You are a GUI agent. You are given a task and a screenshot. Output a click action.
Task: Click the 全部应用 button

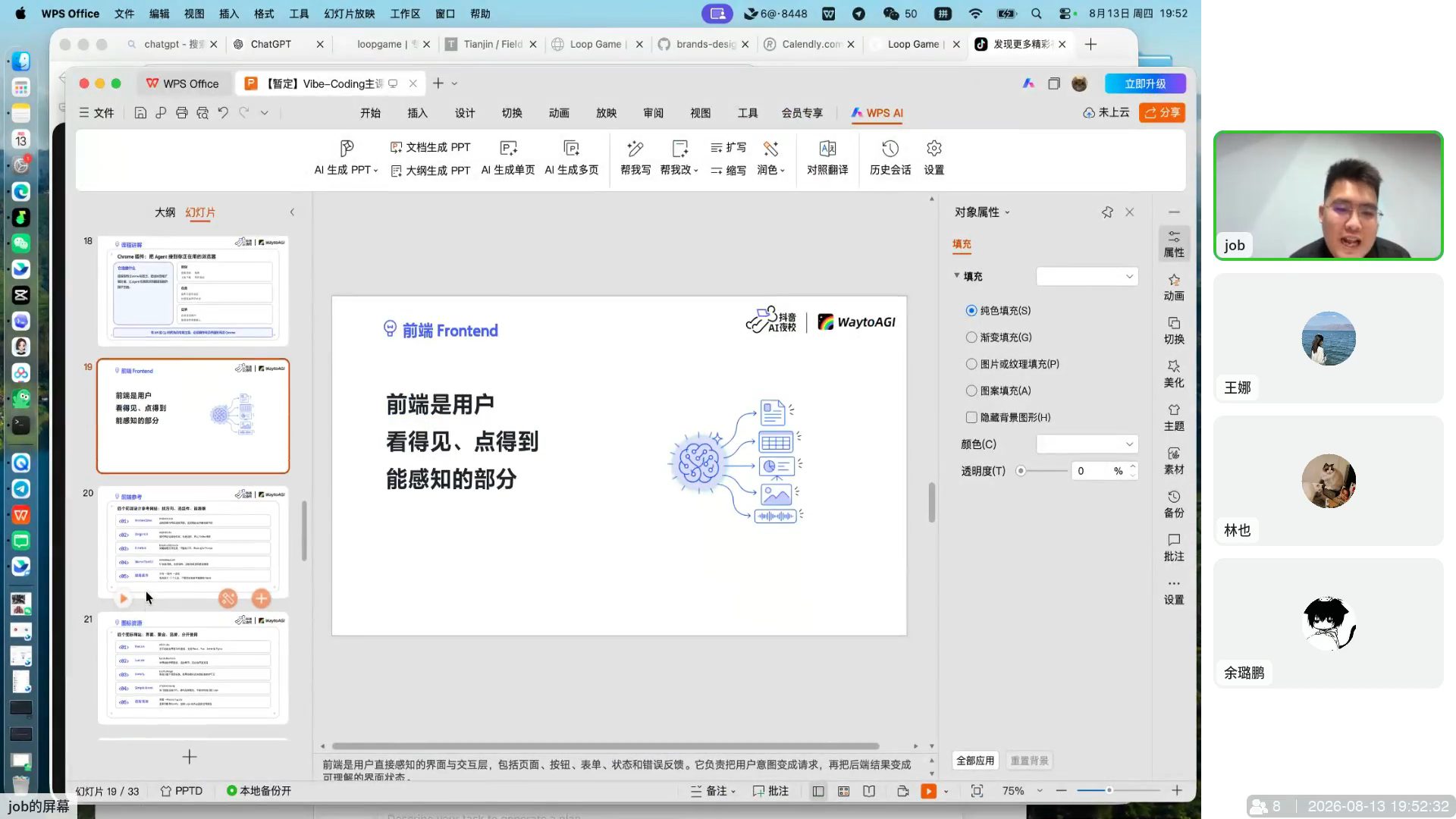coord(974,761)
